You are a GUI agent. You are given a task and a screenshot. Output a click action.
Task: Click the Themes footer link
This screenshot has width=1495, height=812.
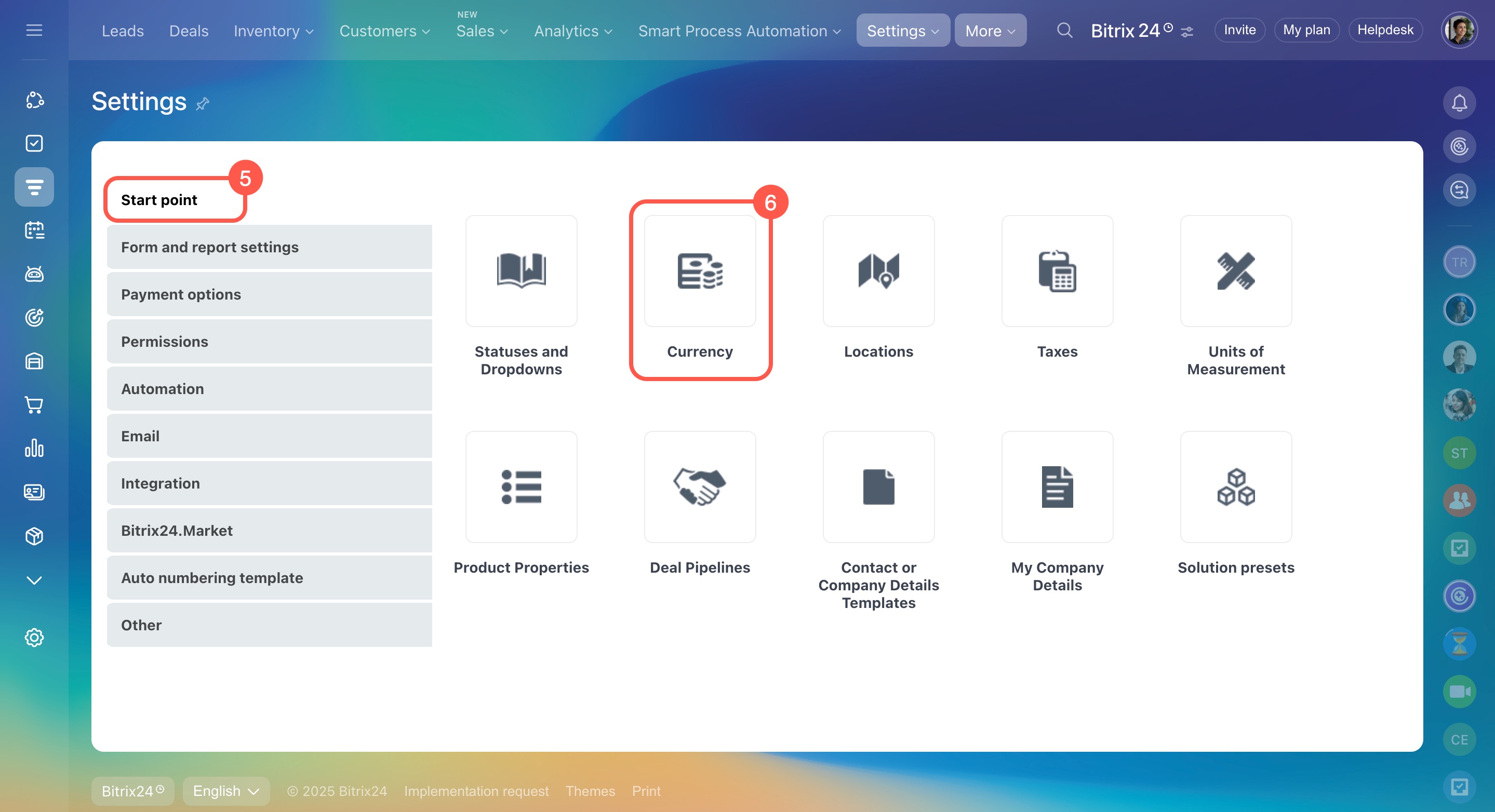coord(590,791)
